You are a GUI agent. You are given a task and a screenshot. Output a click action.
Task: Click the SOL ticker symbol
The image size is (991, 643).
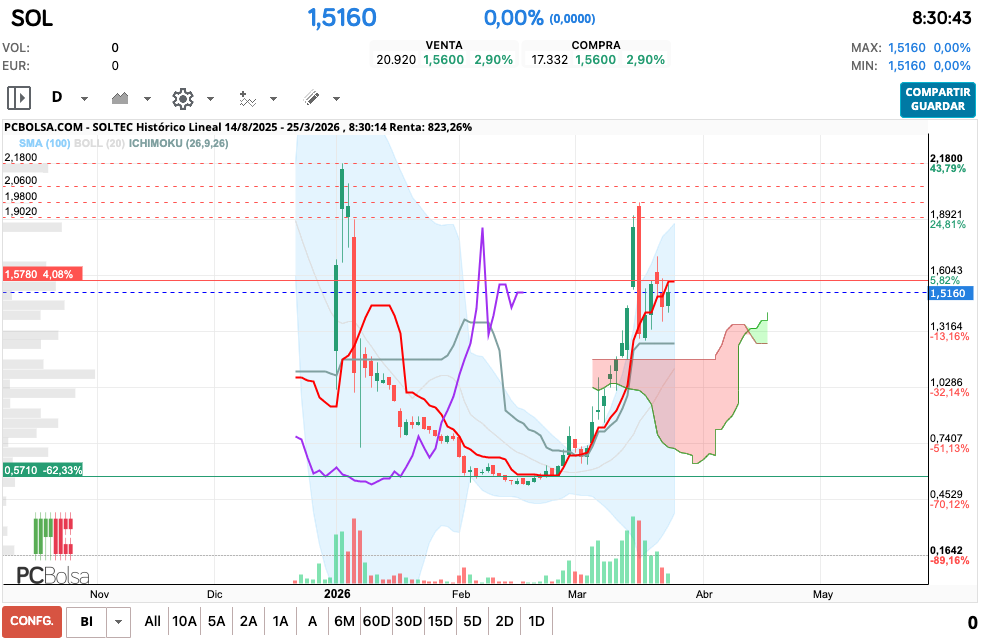click(32, 18)
